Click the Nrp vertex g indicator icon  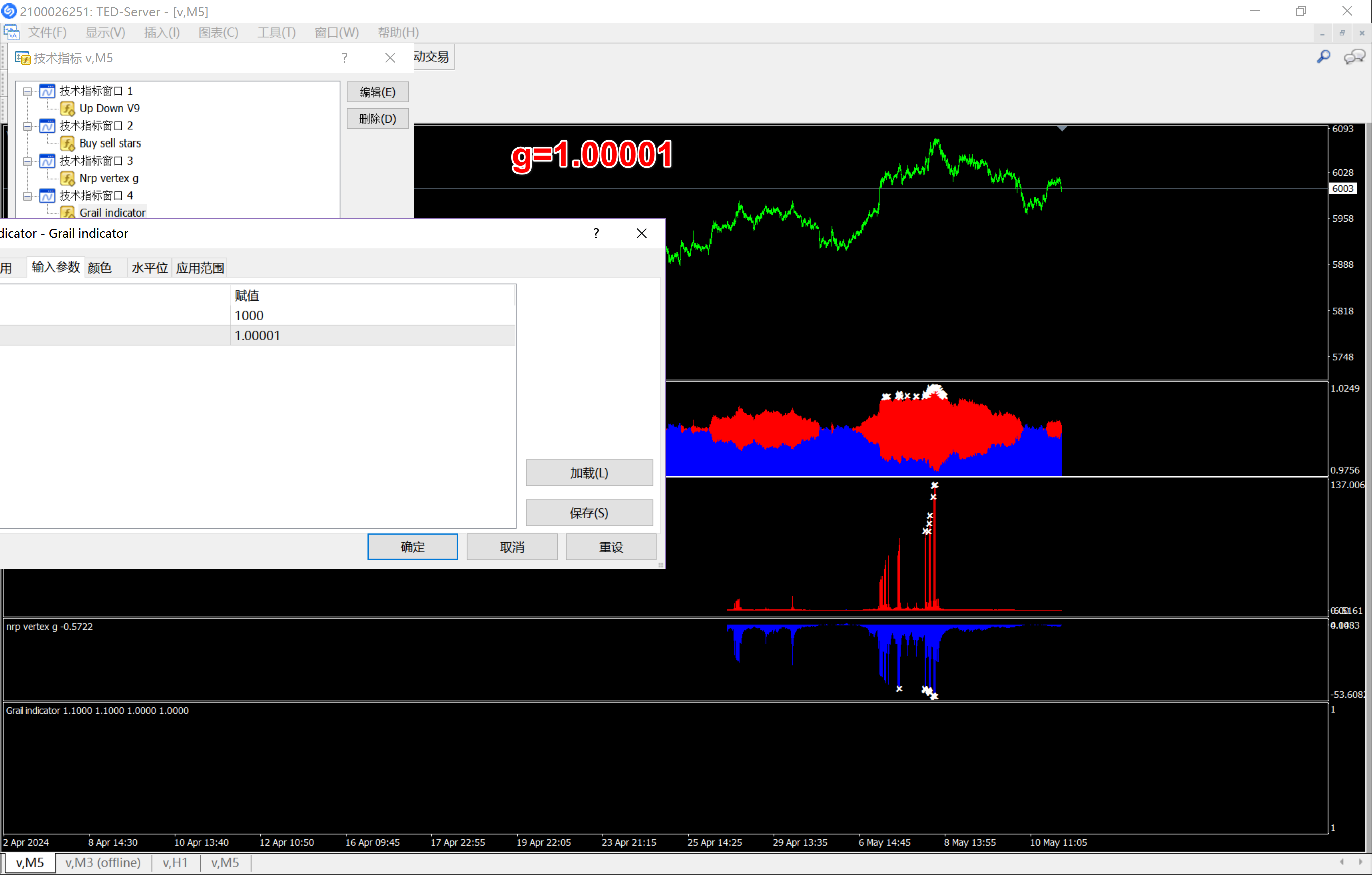(x=67, y=179)
